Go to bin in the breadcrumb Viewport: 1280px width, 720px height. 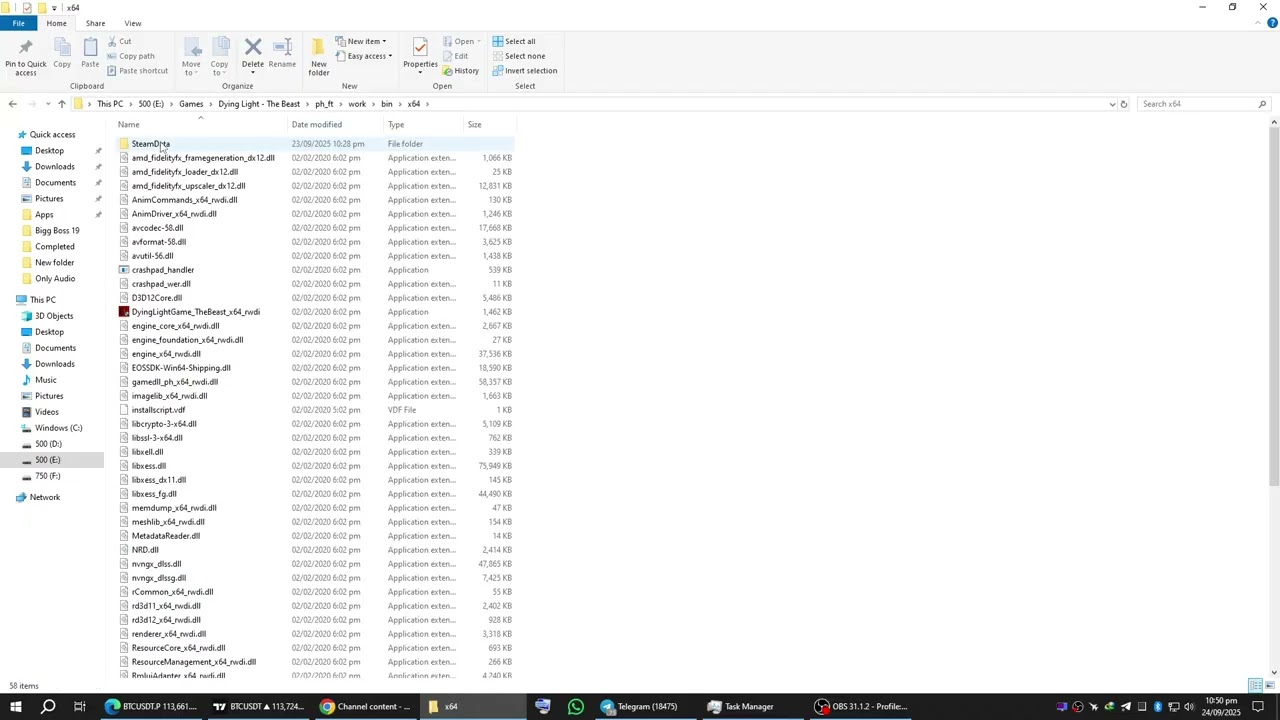pyautogui.click(x=386, y=104)
